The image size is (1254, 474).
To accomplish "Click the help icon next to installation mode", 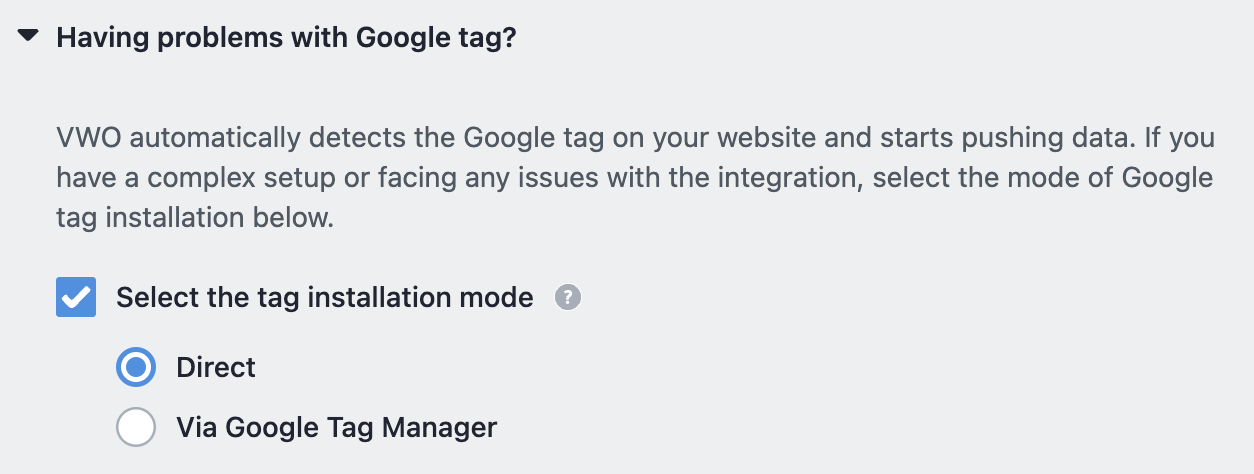I will point(568,297).
